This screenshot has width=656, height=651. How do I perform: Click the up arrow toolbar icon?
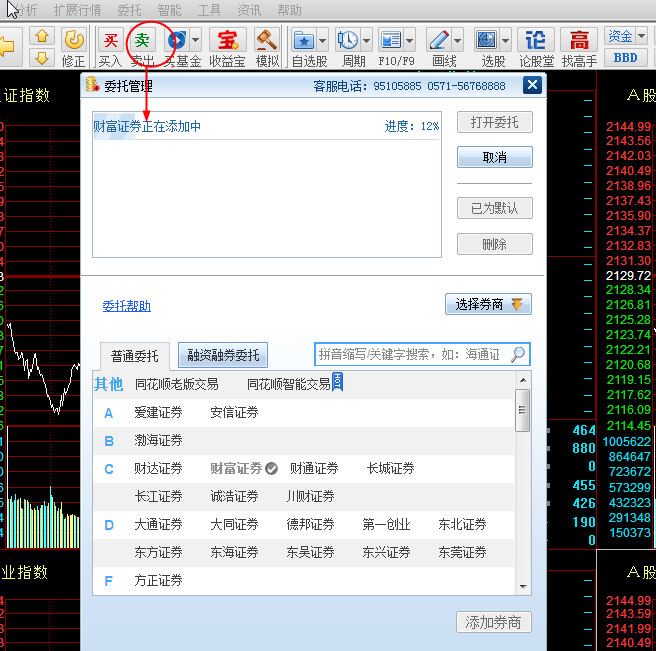click(x=42, y=36)
